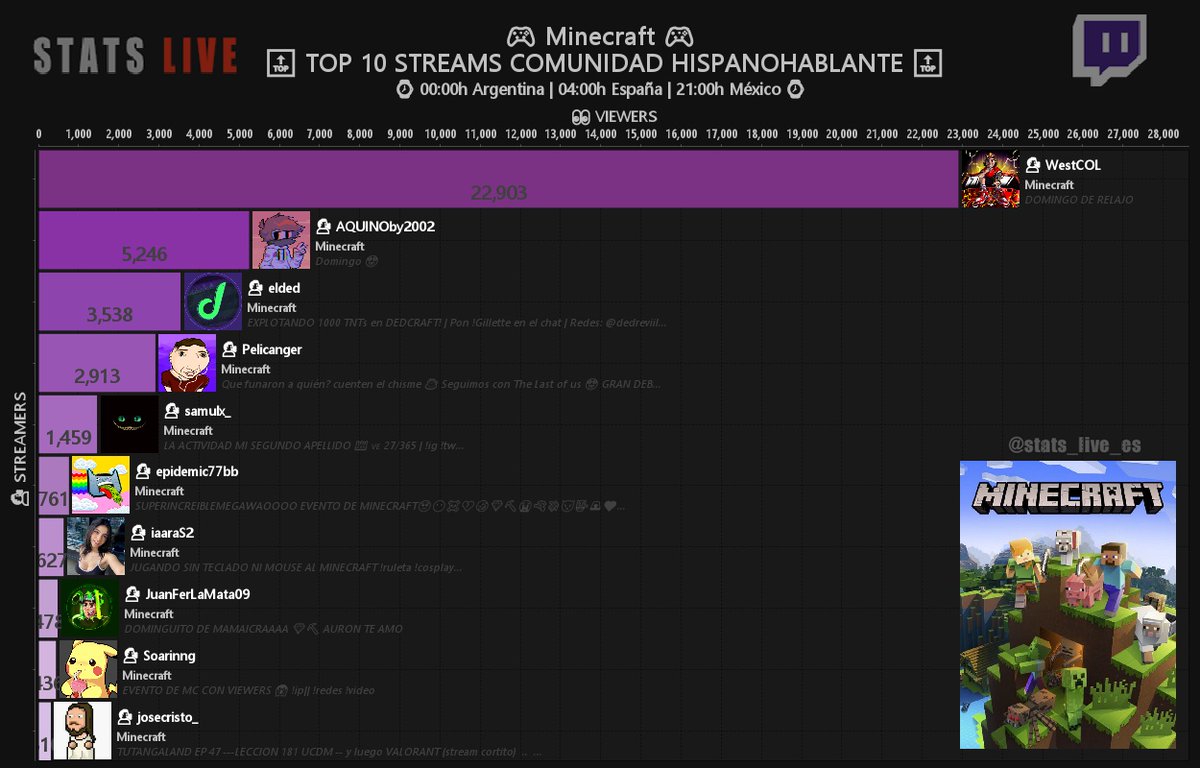Click the 28,000 axis tick label

(1164, 134)
